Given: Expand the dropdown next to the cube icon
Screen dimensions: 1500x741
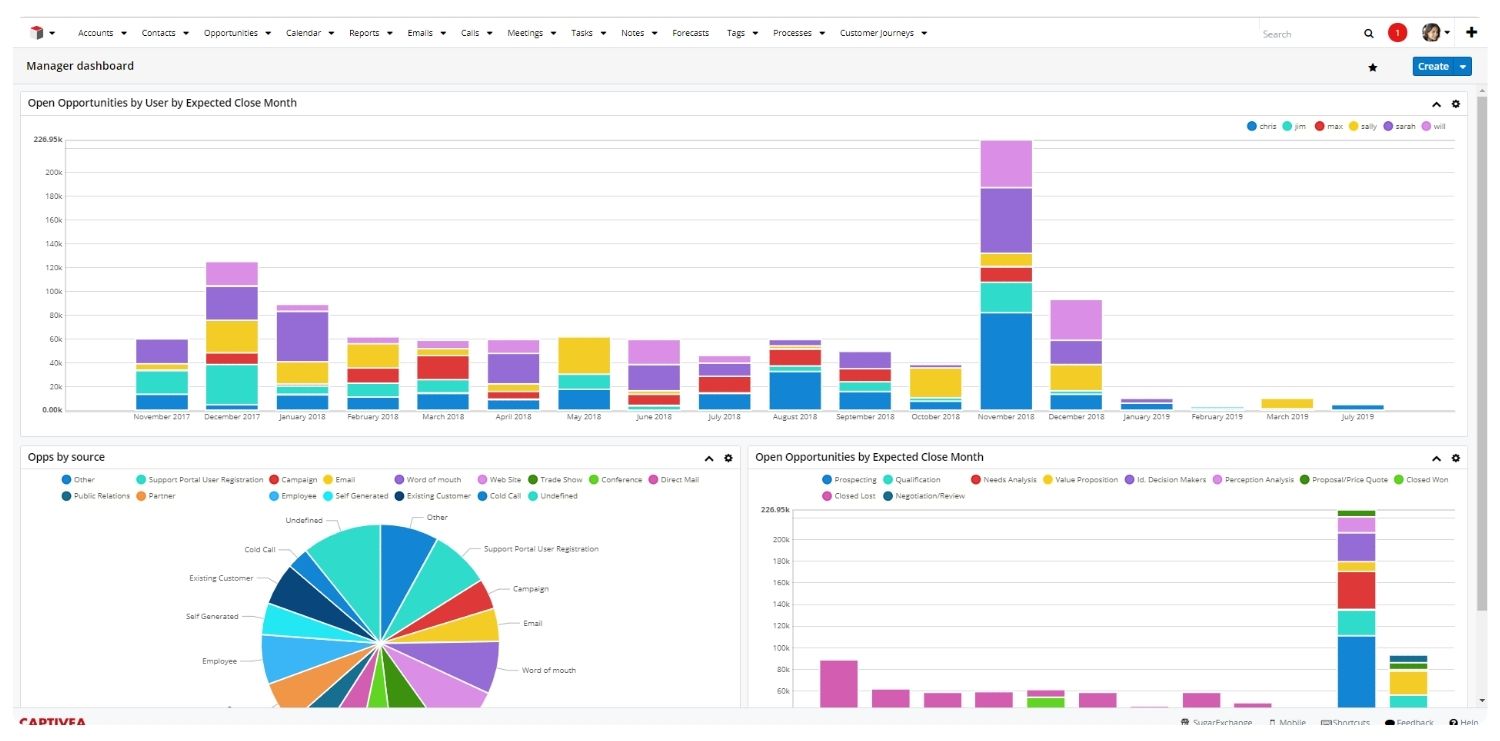Looking at the screenshot, I should tap(52, 33).
